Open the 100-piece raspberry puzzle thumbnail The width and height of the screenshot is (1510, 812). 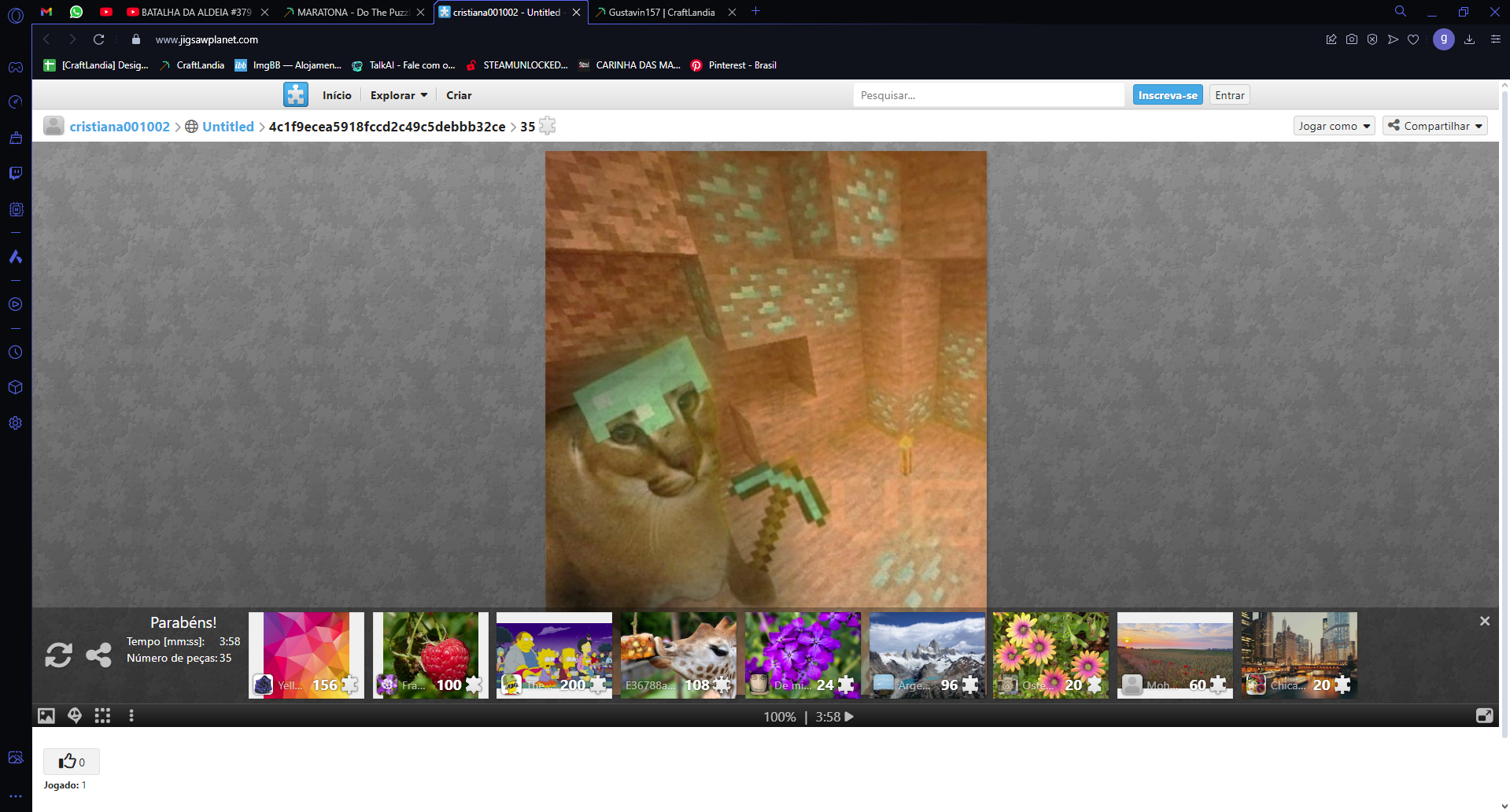(x=430, y=655)
